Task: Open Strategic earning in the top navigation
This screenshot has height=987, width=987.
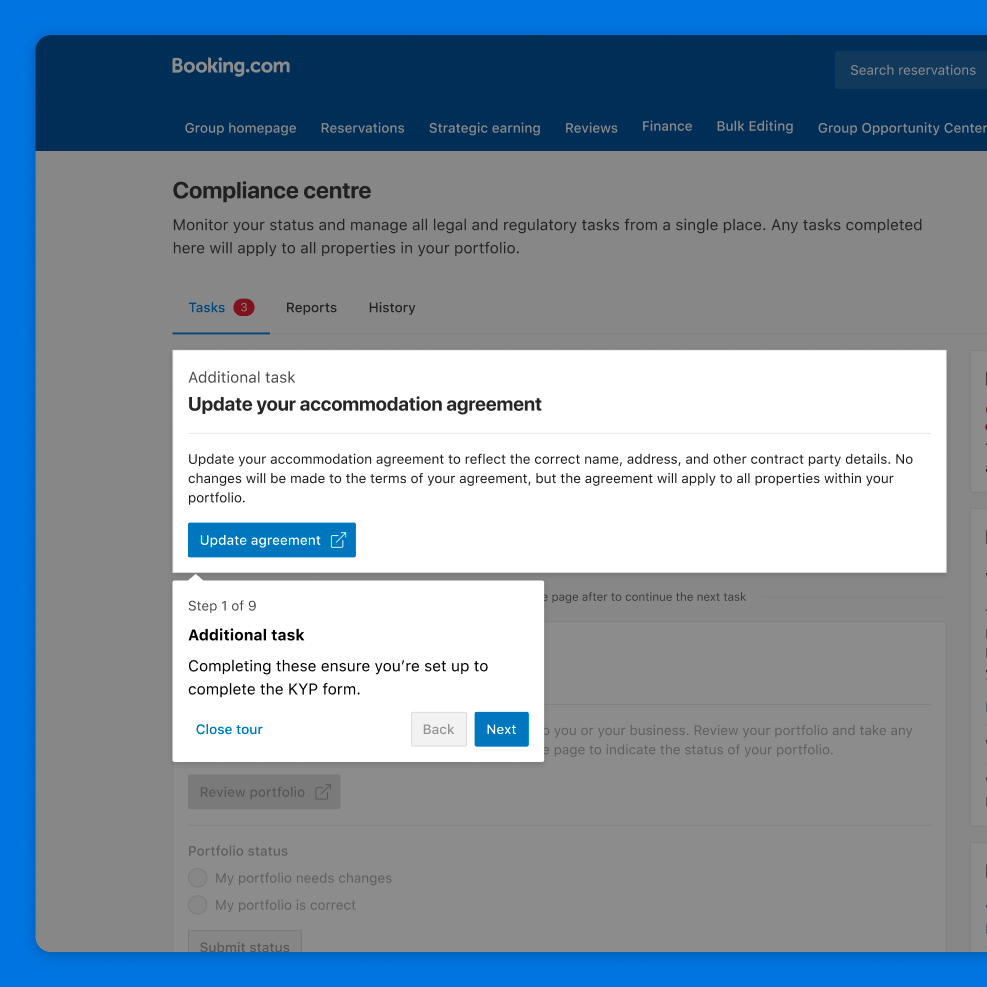Action: 484,128
